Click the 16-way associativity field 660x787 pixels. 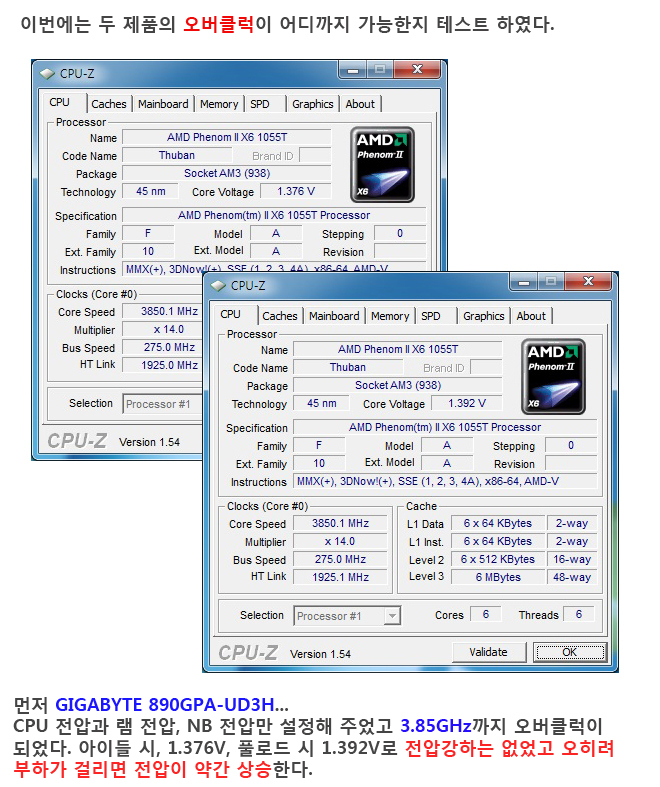572,560
